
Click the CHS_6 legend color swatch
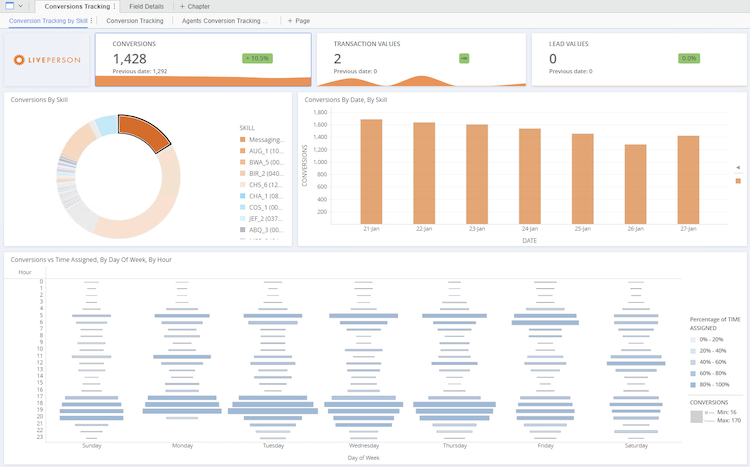pyautogui.click(x=243, y=185)
